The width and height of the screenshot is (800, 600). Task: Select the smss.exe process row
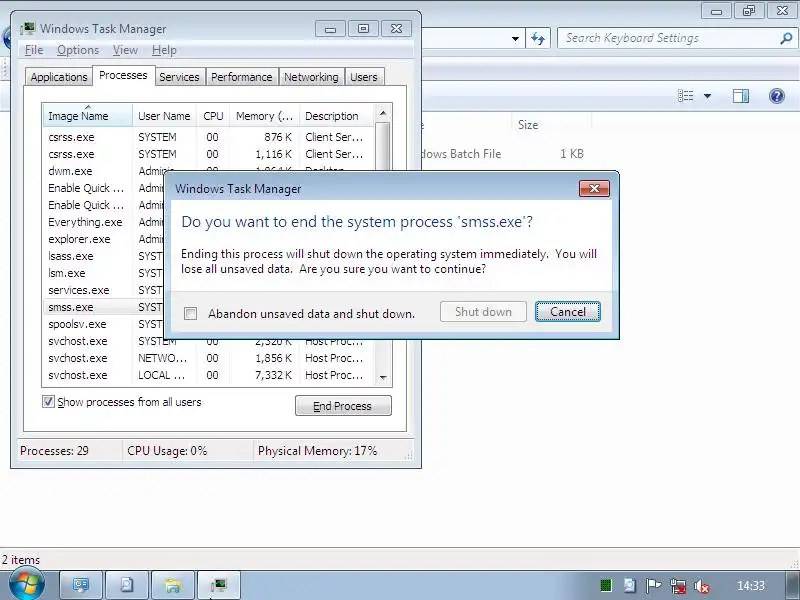pos(104,307)
